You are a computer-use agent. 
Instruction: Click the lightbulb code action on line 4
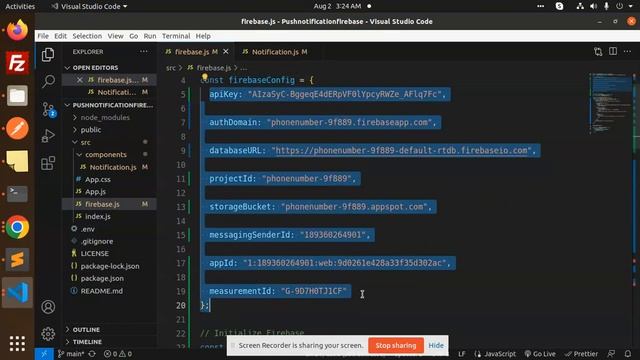tap(205, 77)
